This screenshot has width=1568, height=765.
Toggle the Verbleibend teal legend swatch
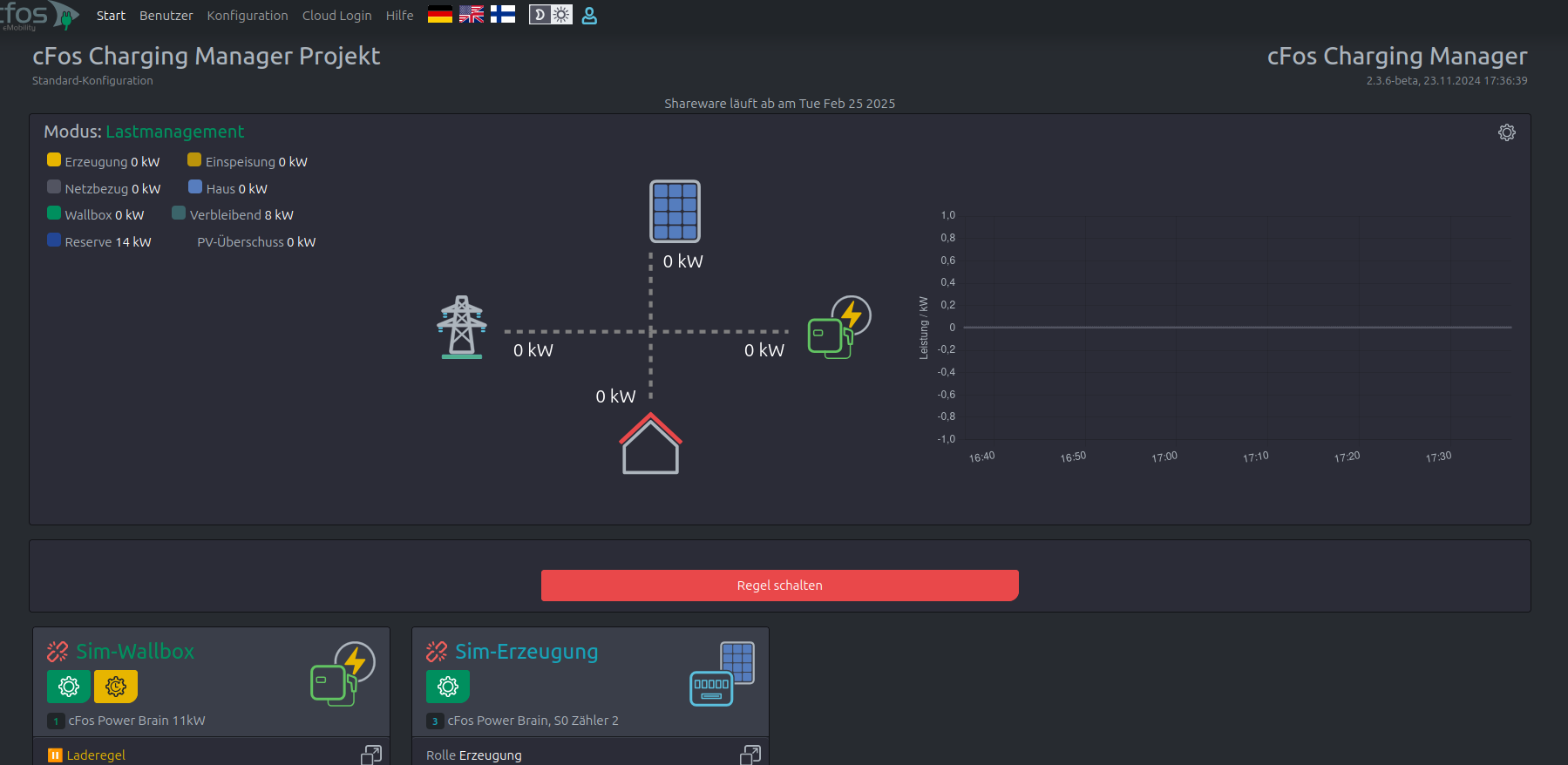click(179, 213)
